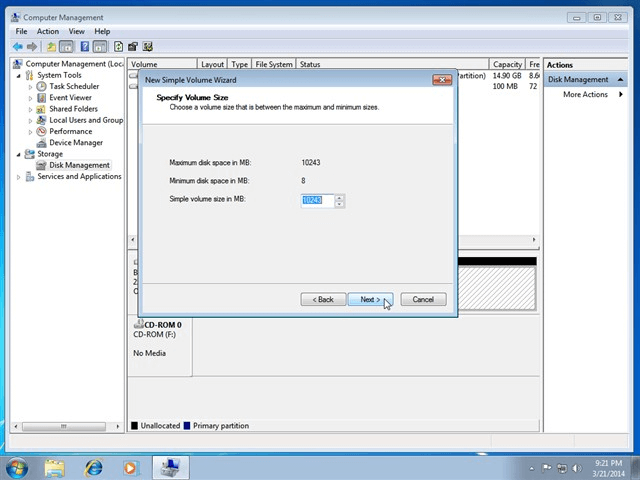This screenshot has height=480, width=640.
Task: Collapse the Disk Management actions section
Action: 620,80
